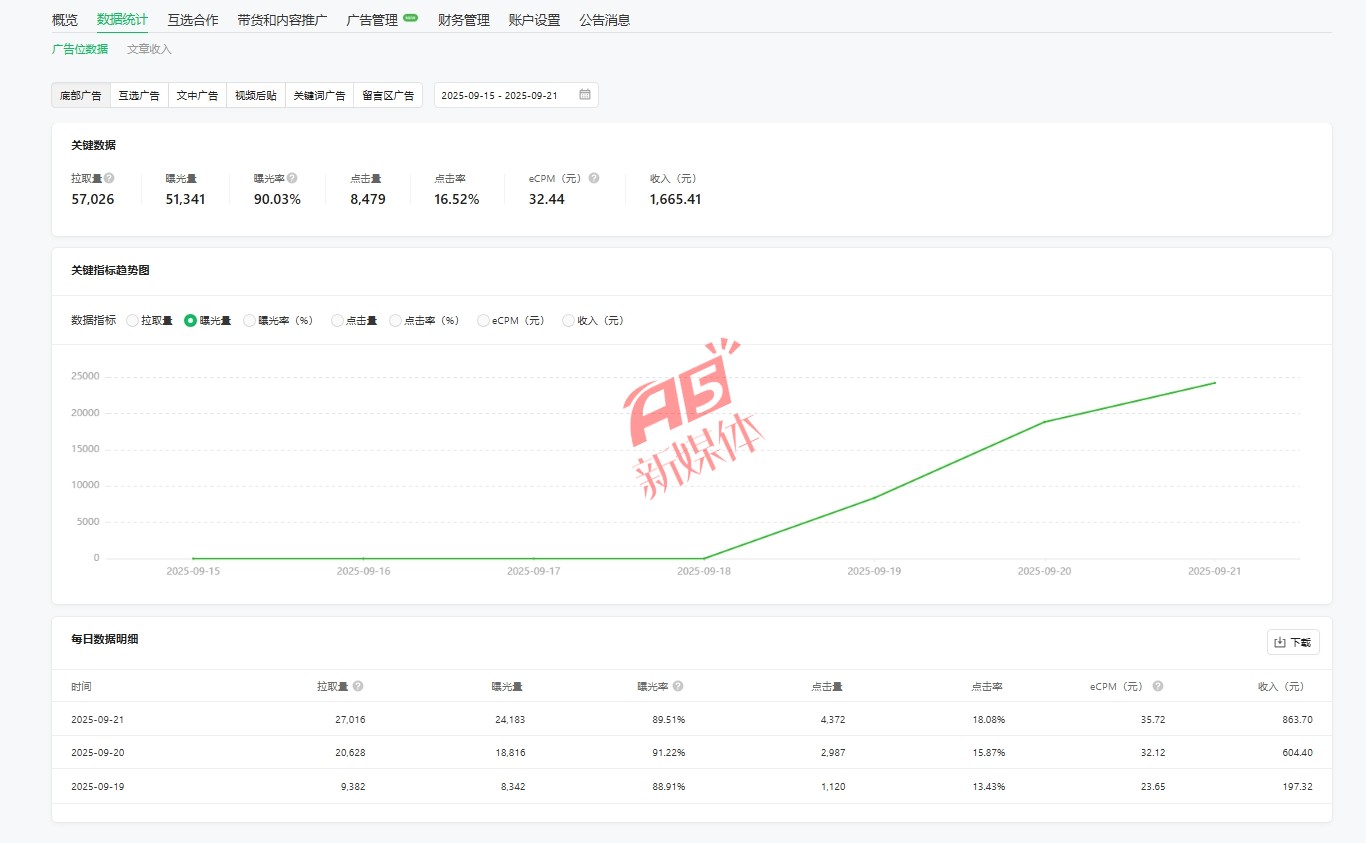
Task: Go to 账户设置 in the top navigation
Action: [x=534, y=20]
